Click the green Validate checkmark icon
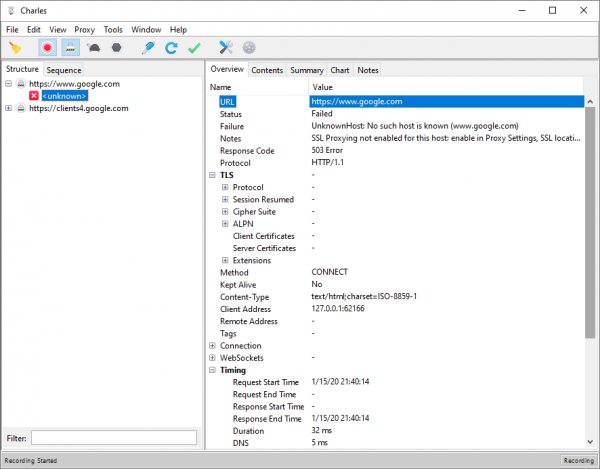600x469 pixels. (194, 48)
